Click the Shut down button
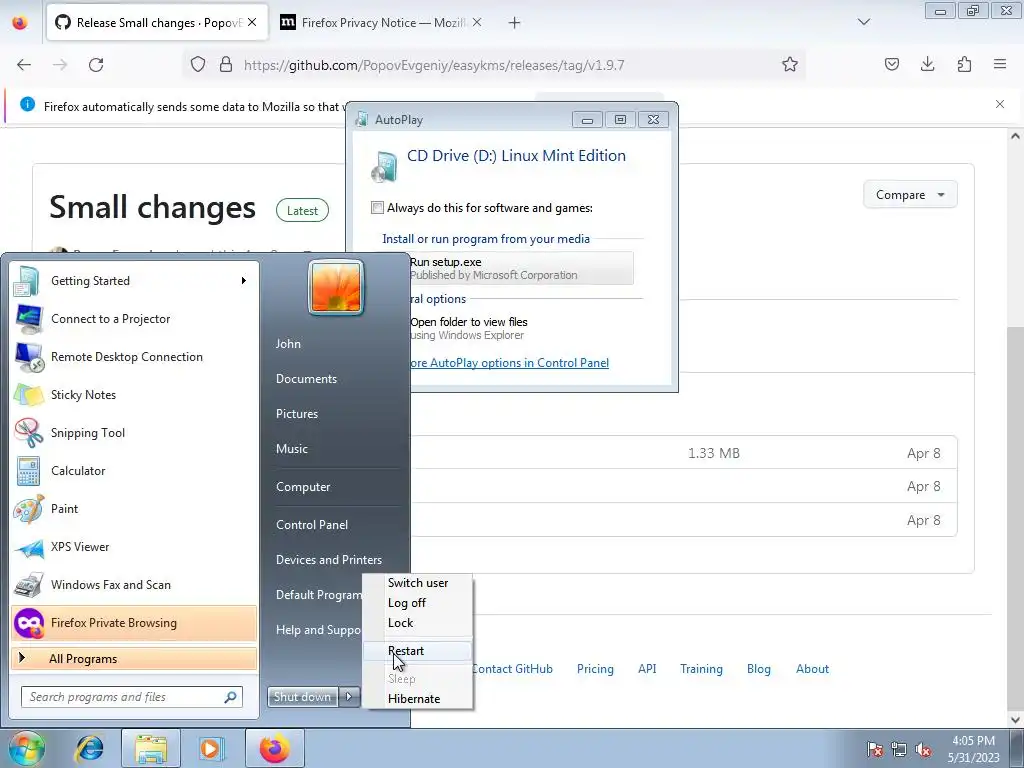This screenshot has height=768, width=1024. tap(302, 697)
